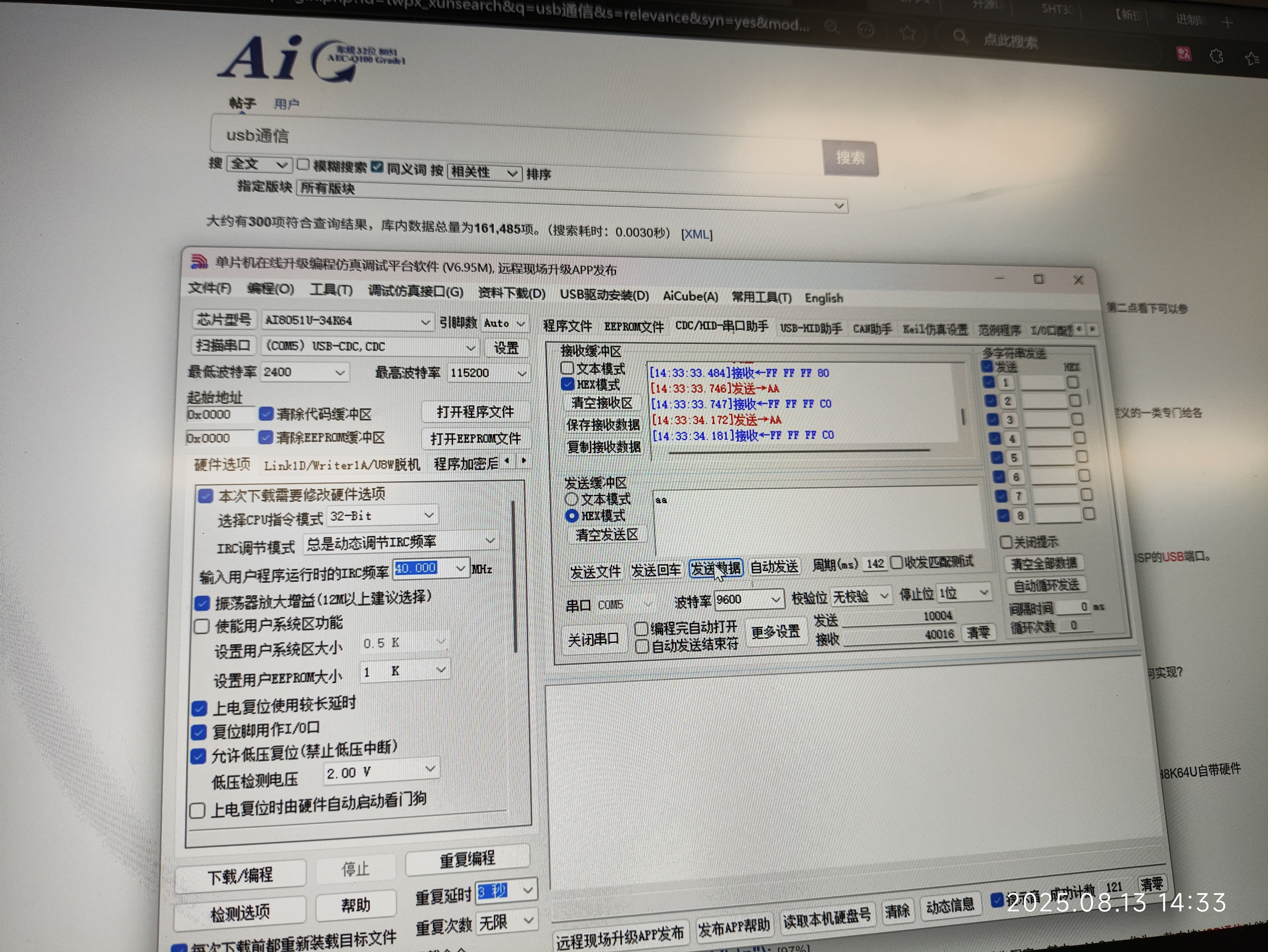1268x952 pixels.
Task: Toggle 允许低压复位 checkbox
Action: (x=198, y=756)
